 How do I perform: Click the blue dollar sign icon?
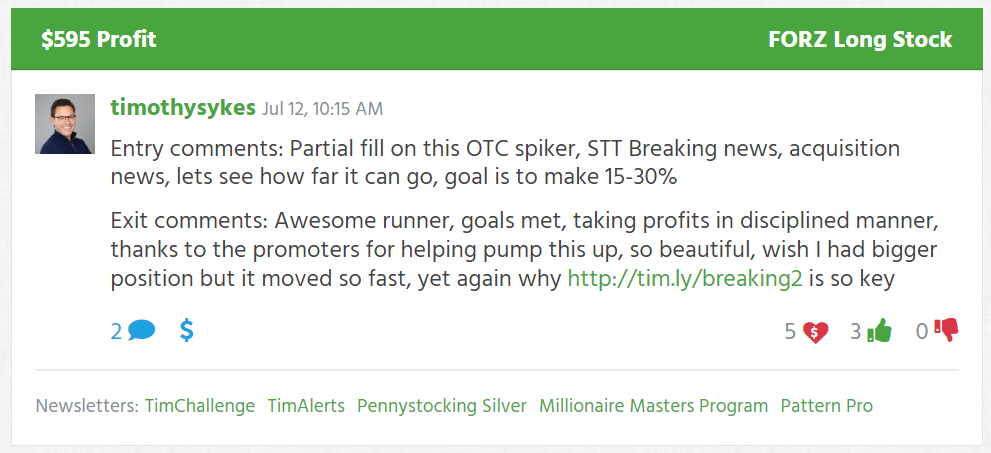click(x=186, y=330)
